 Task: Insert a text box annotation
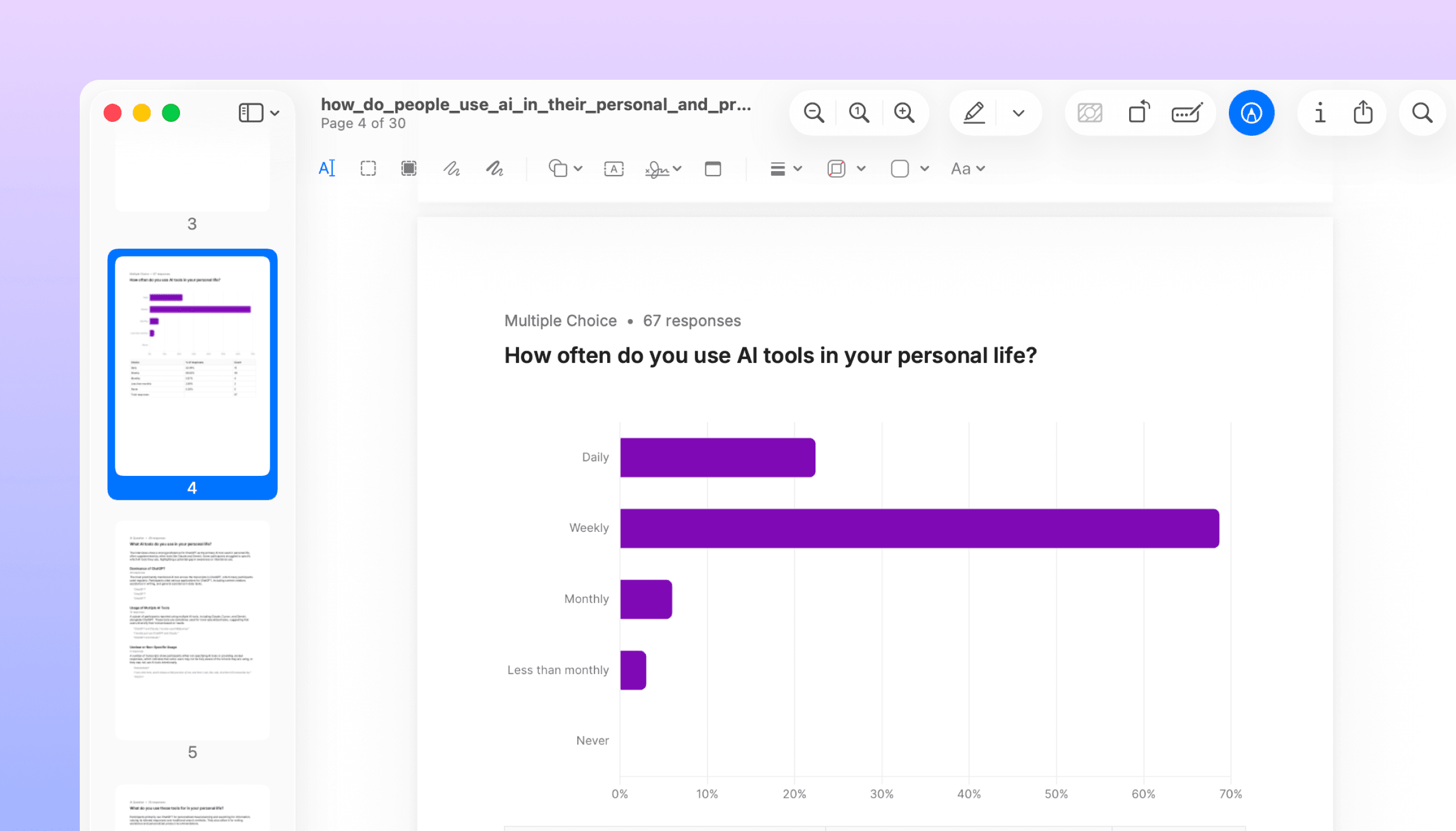613,168
